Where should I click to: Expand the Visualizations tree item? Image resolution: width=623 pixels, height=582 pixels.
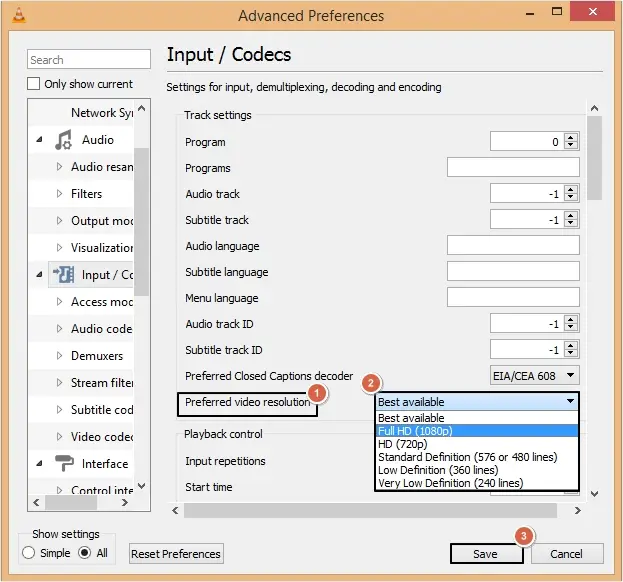59,247
